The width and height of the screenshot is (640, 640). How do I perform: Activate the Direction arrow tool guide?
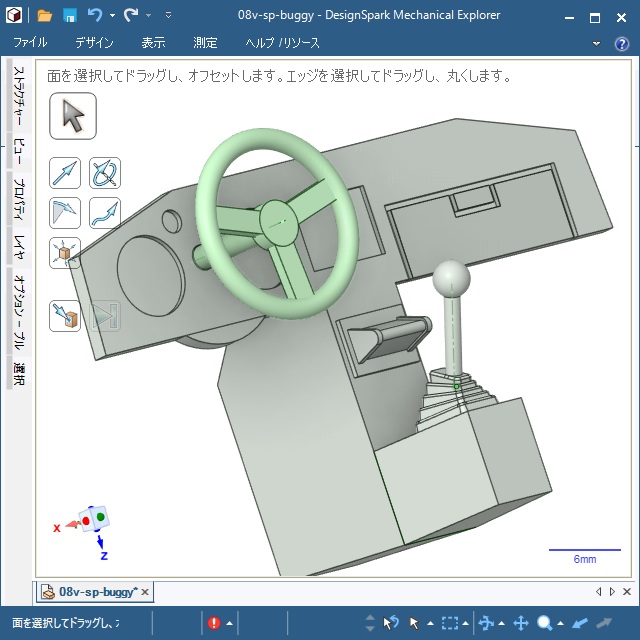coord(65,173)
